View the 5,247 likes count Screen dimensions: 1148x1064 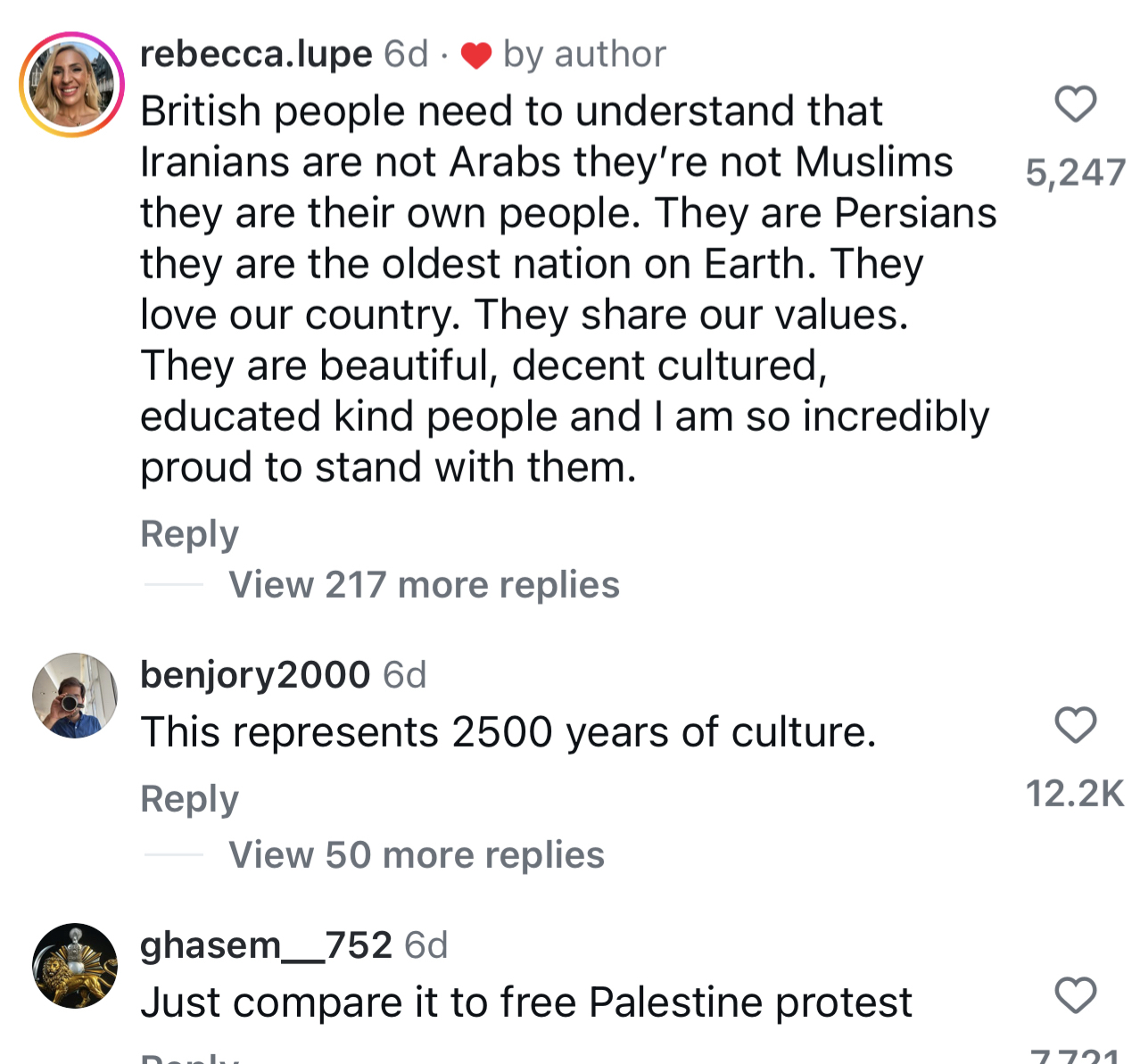pyautogui.click(x=1075, y=173)
